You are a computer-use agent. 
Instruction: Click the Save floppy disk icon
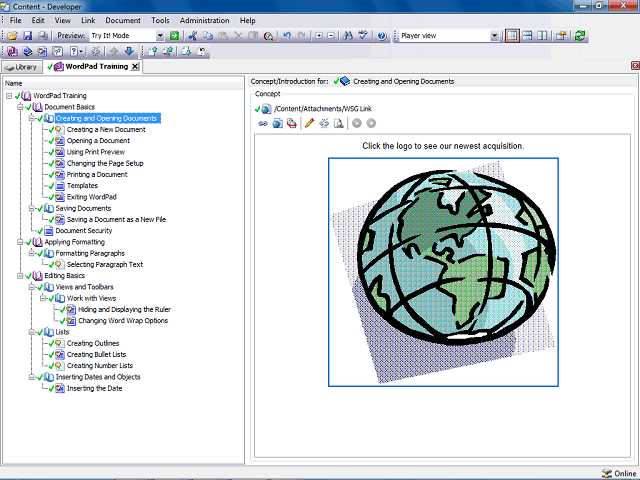click(27, 36)
